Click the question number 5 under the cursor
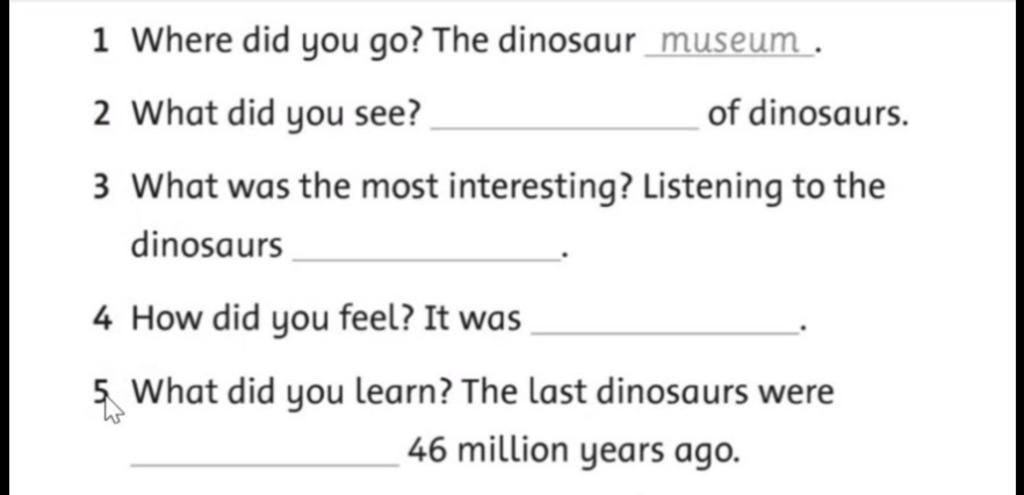 100,393
